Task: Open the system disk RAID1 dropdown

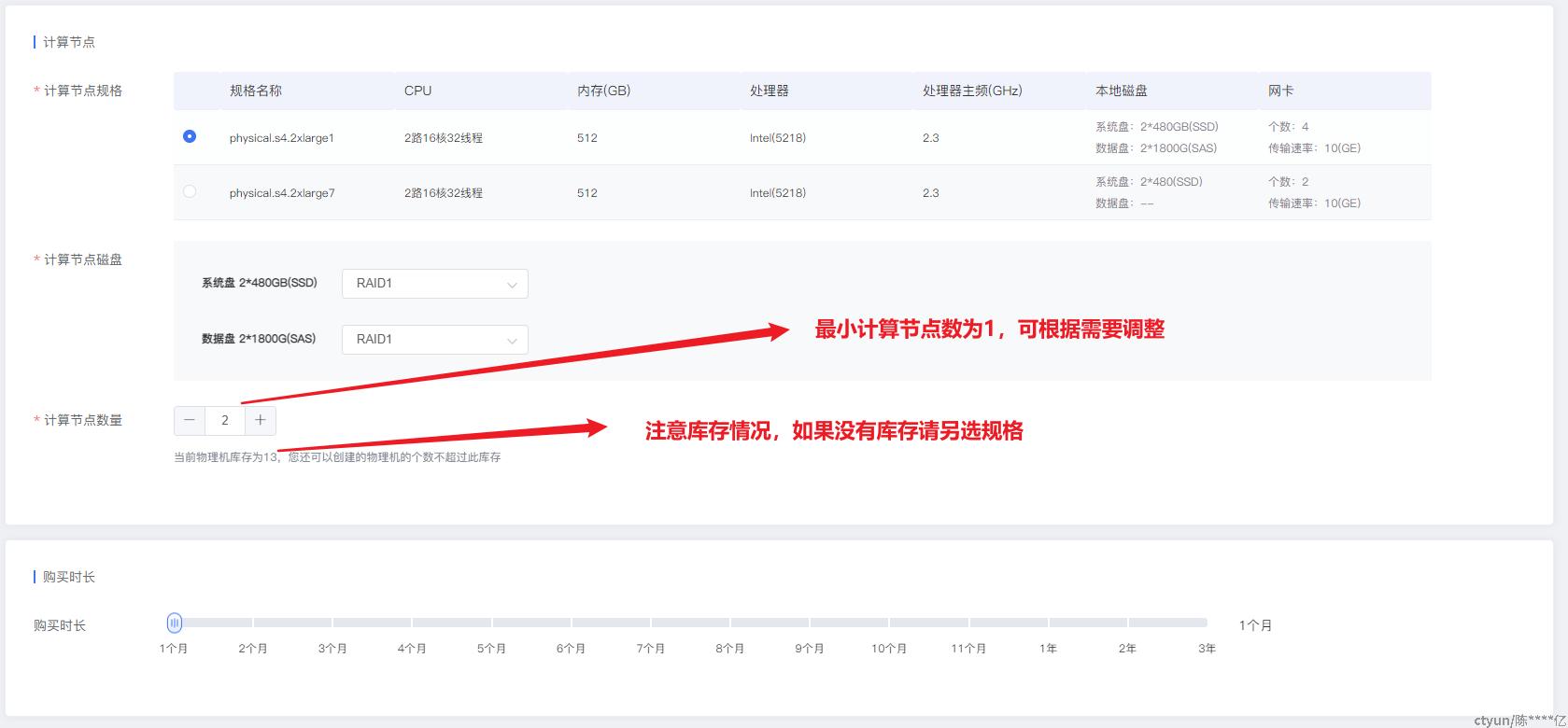Action: click(x=434, y=284)
